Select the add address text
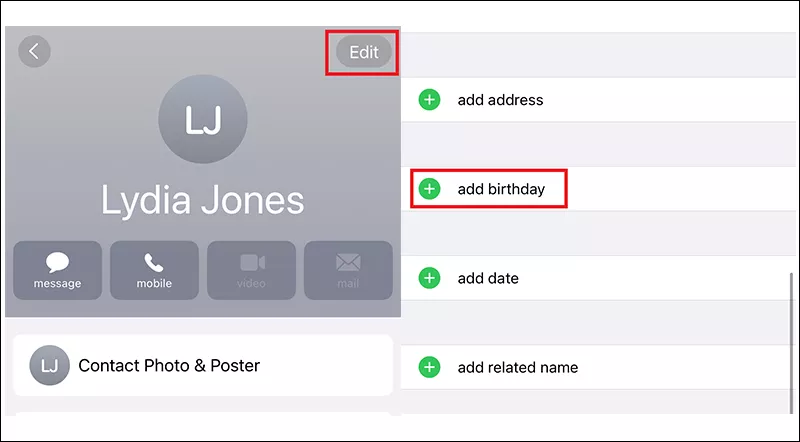 tap(500, 100)
